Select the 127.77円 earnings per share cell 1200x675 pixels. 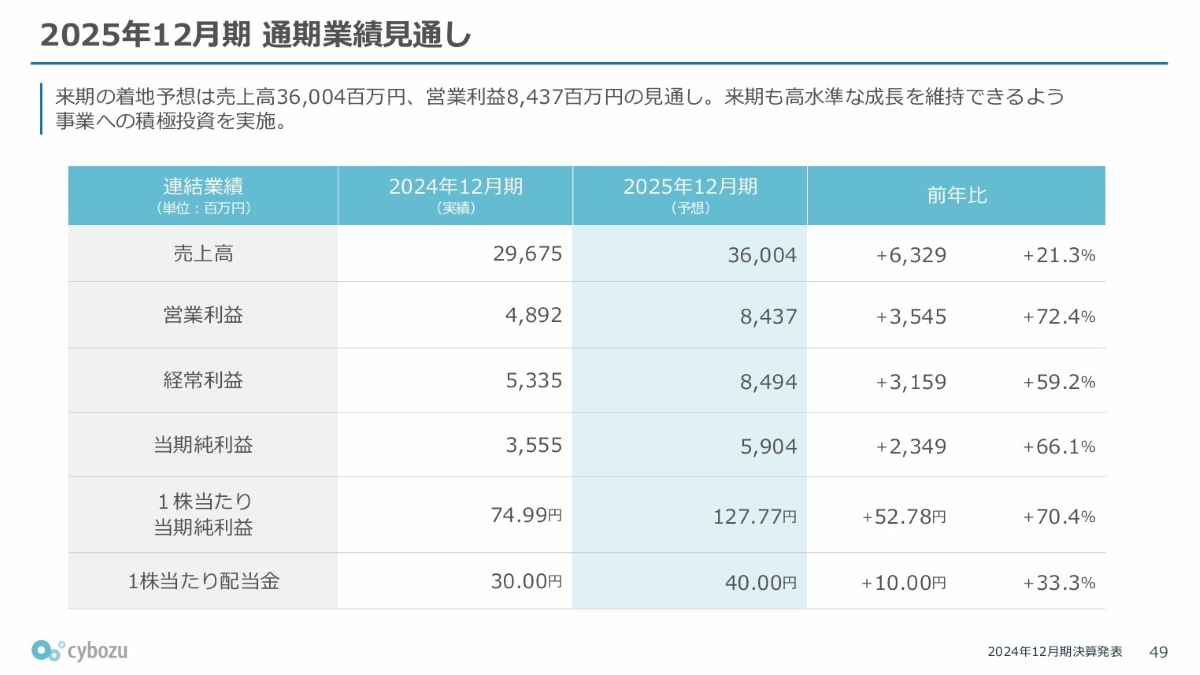coord(753,517)
